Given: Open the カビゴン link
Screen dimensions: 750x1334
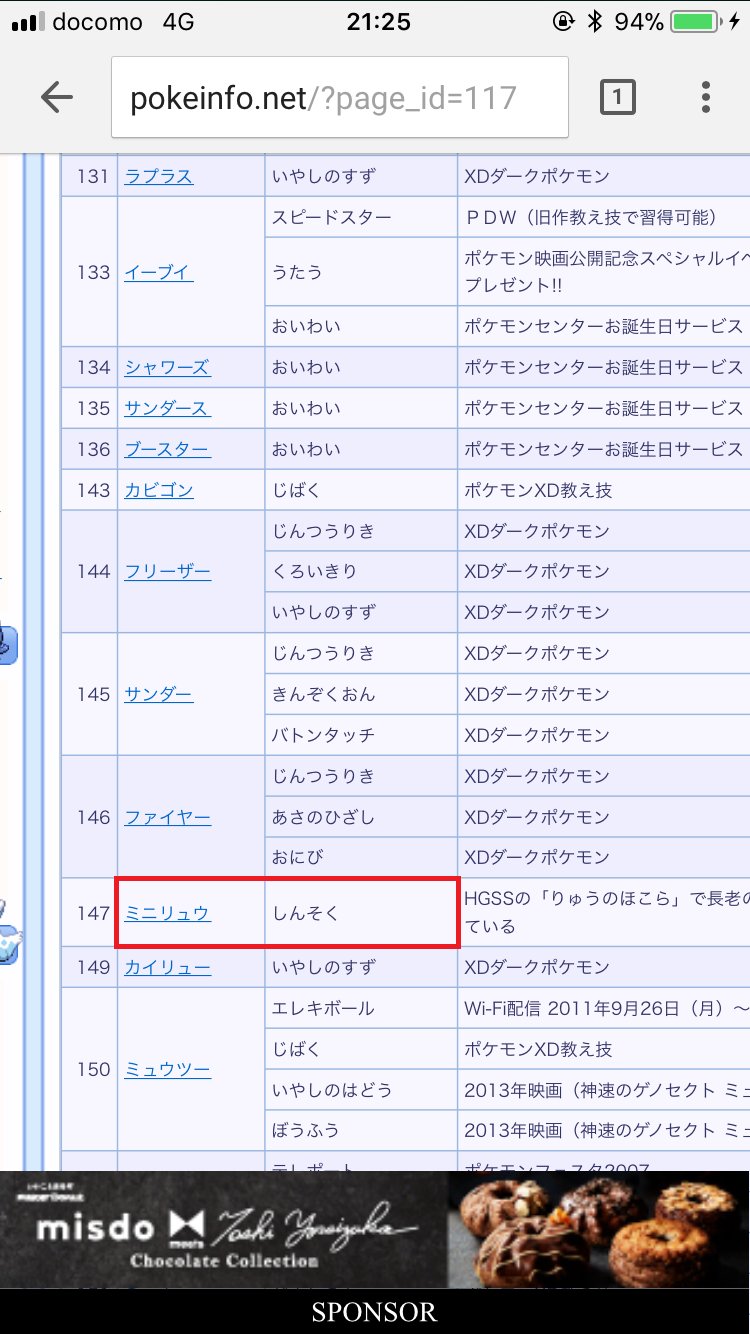Looking at the screenshot, I should pos(159,490).
